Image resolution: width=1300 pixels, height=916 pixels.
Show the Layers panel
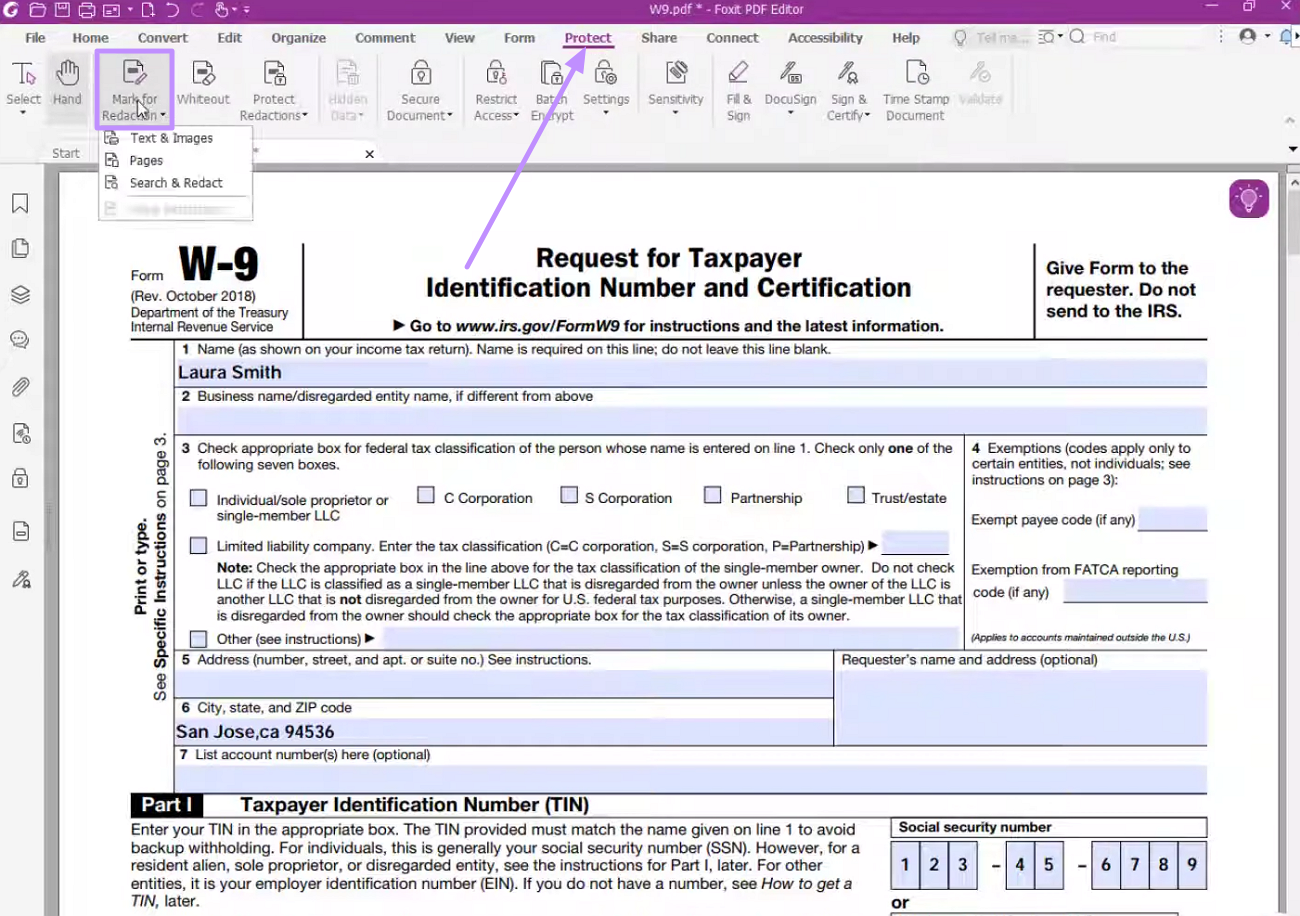pyautogui.click(x=20, y=293)
